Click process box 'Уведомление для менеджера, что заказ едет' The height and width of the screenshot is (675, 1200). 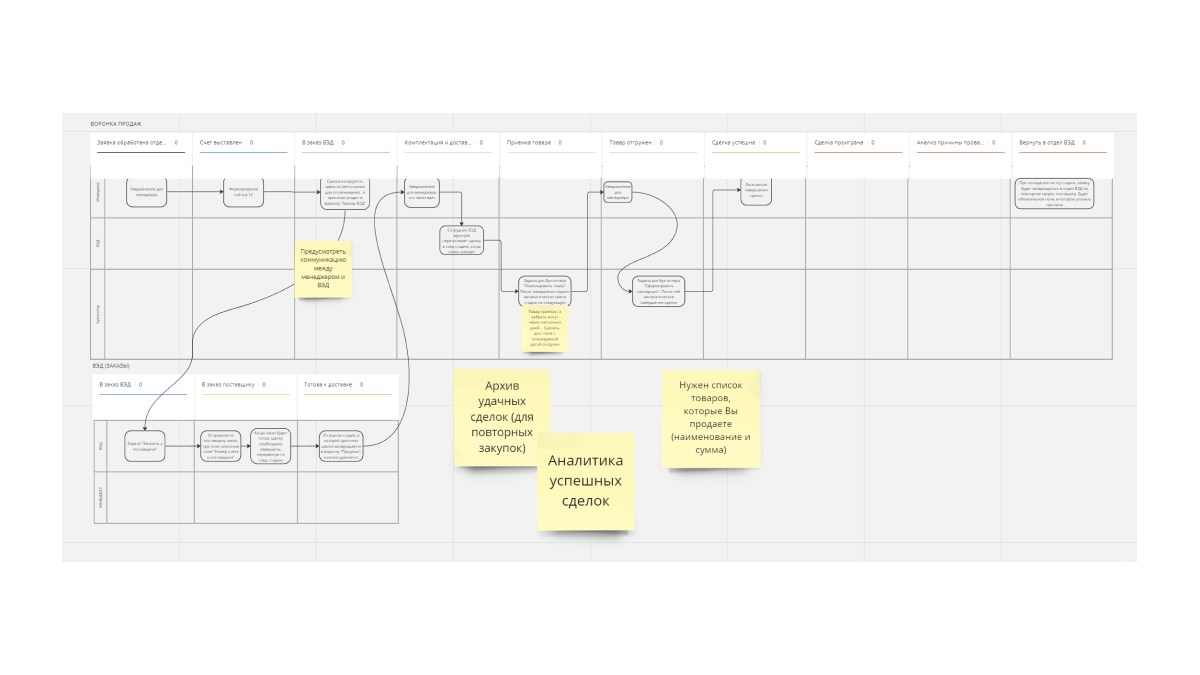[x=423, y=192]
